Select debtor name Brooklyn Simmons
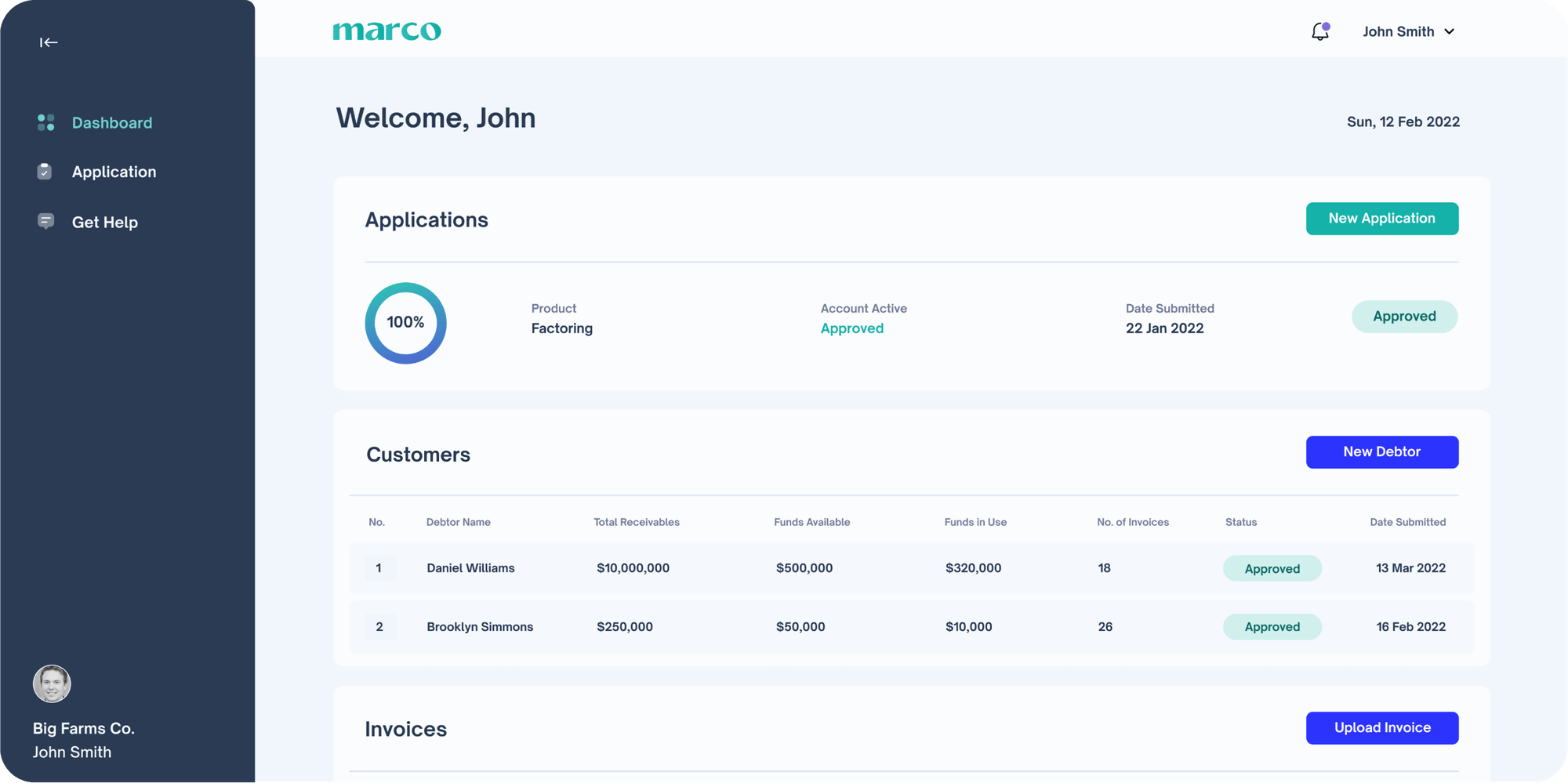The image size is (1568, 783). pos(480,626)
